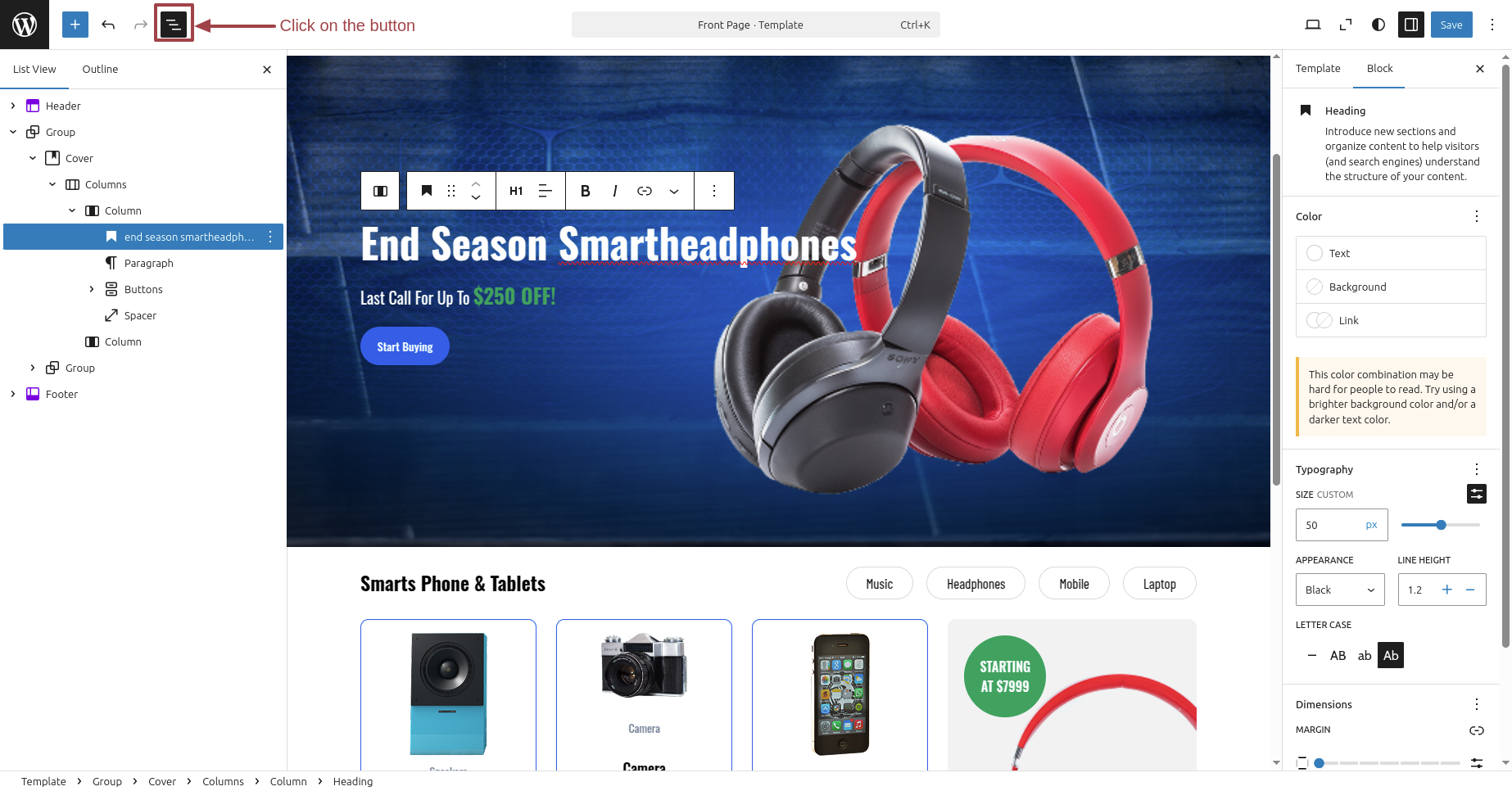Click the undo arrow icon
Viewport: 1512px width, 791px height.
pos(108,25)
